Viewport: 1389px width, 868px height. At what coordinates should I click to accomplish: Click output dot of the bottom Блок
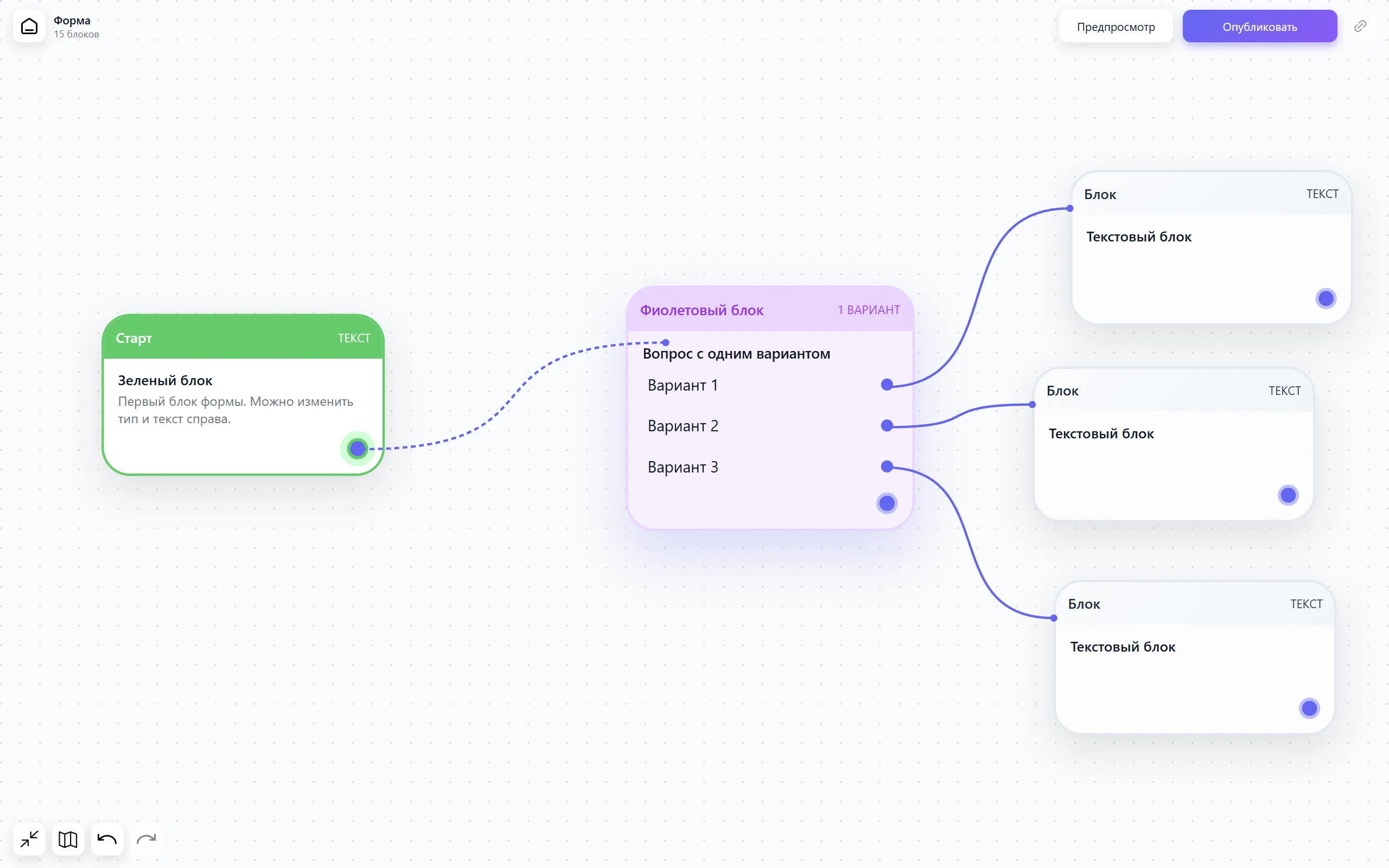(1309, 709)
